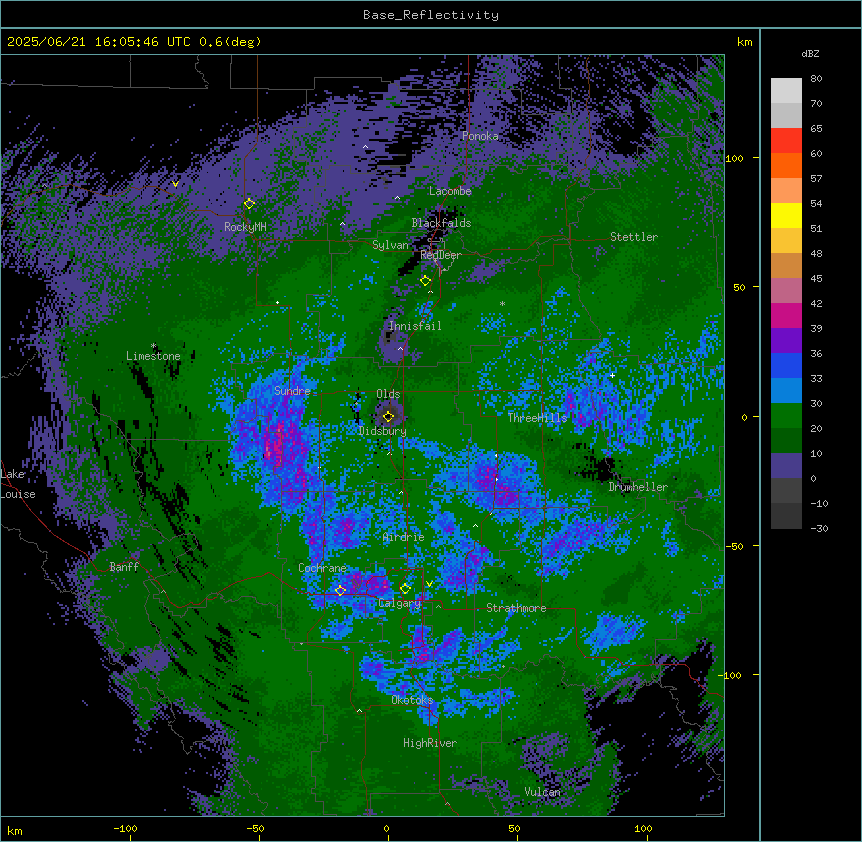Screen dimensions: 862x842
Task: Click the ThreeHills label
Action: click(537, 418)
